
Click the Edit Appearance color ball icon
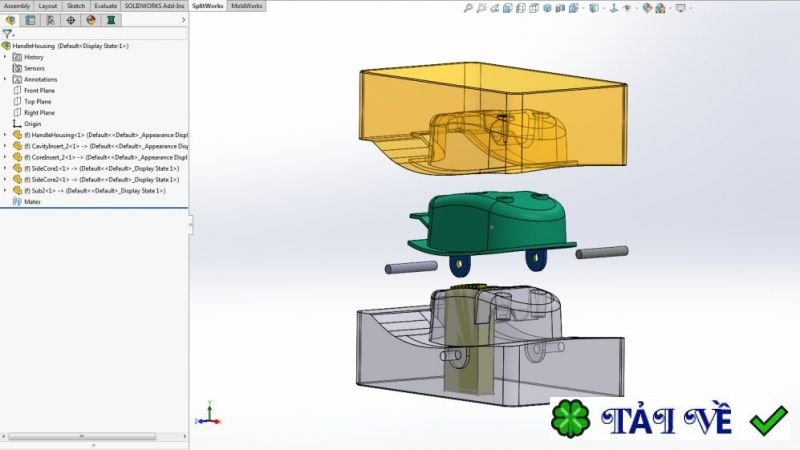[x=647, y=8]
